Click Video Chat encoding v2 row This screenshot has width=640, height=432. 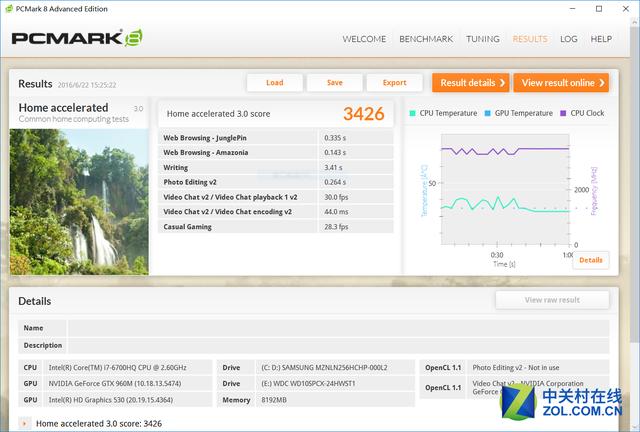pyautogui.click(x=276, y=212)
